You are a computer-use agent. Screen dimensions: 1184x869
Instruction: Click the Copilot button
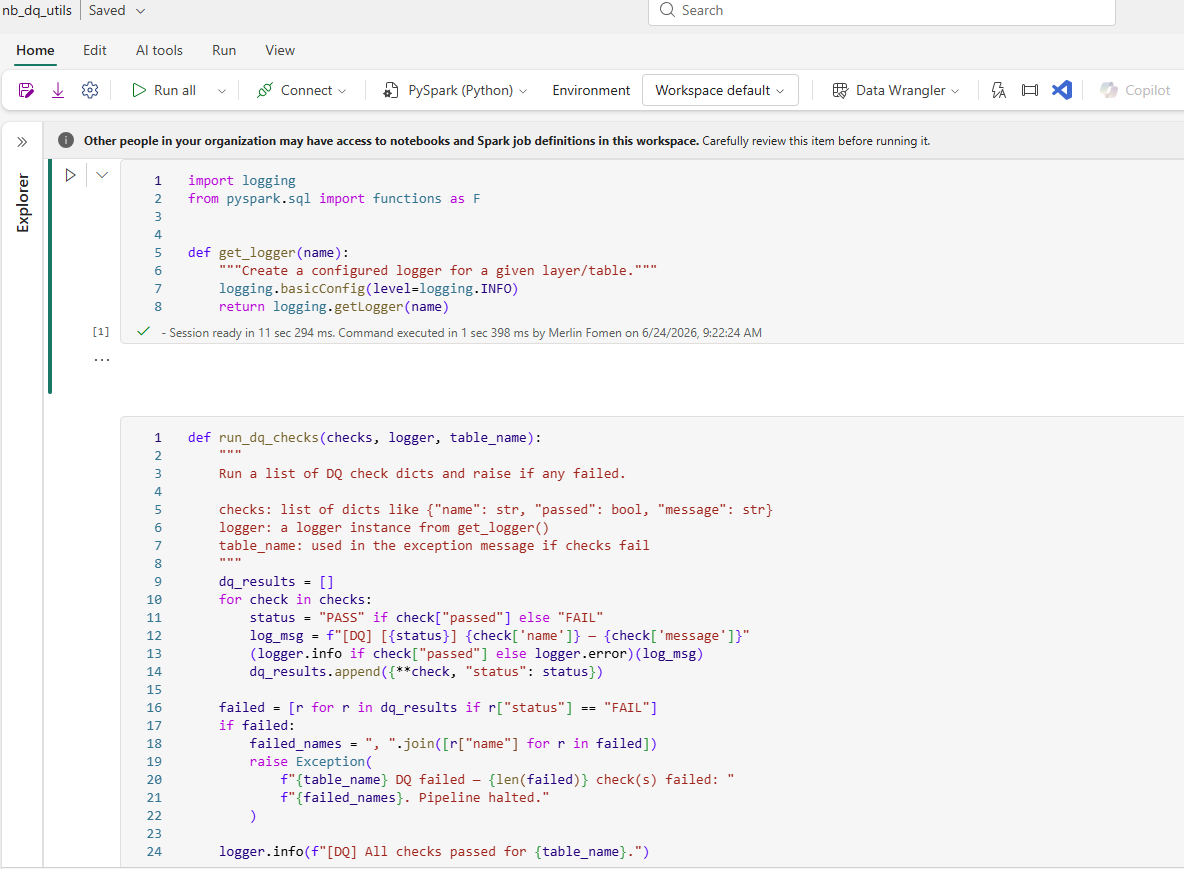click(1135, 91)
